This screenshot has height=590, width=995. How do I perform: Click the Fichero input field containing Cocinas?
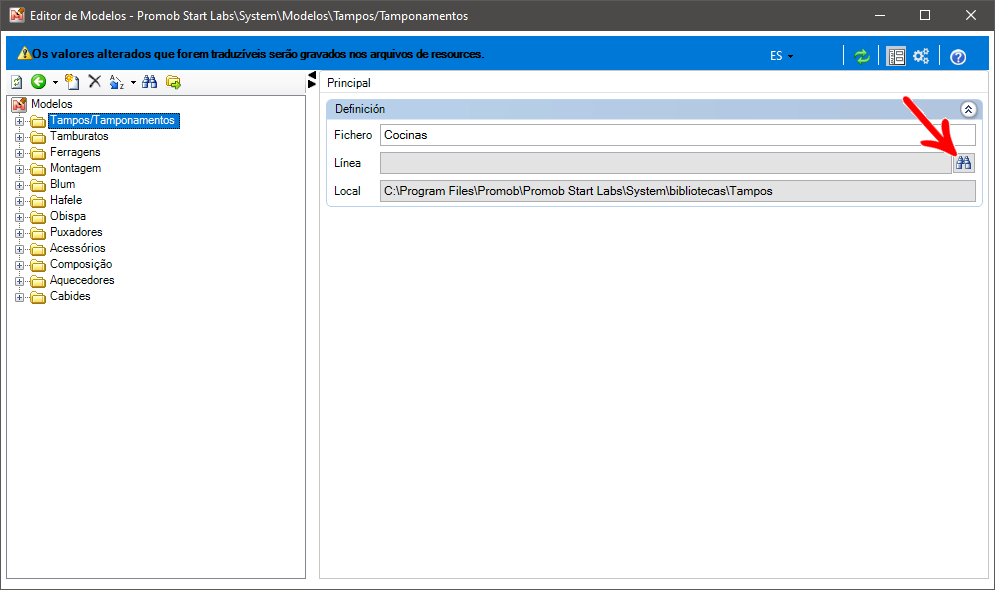tap(677, 135)
